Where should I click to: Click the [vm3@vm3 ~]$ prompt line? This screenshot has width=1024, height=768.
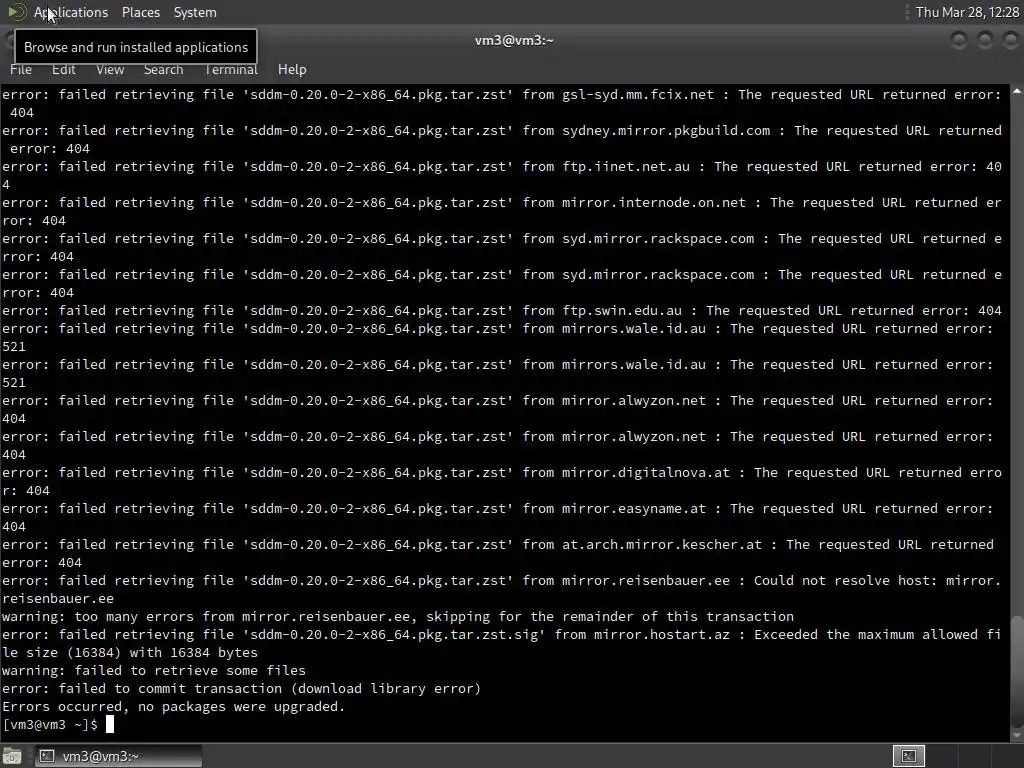tap(50, 724)
